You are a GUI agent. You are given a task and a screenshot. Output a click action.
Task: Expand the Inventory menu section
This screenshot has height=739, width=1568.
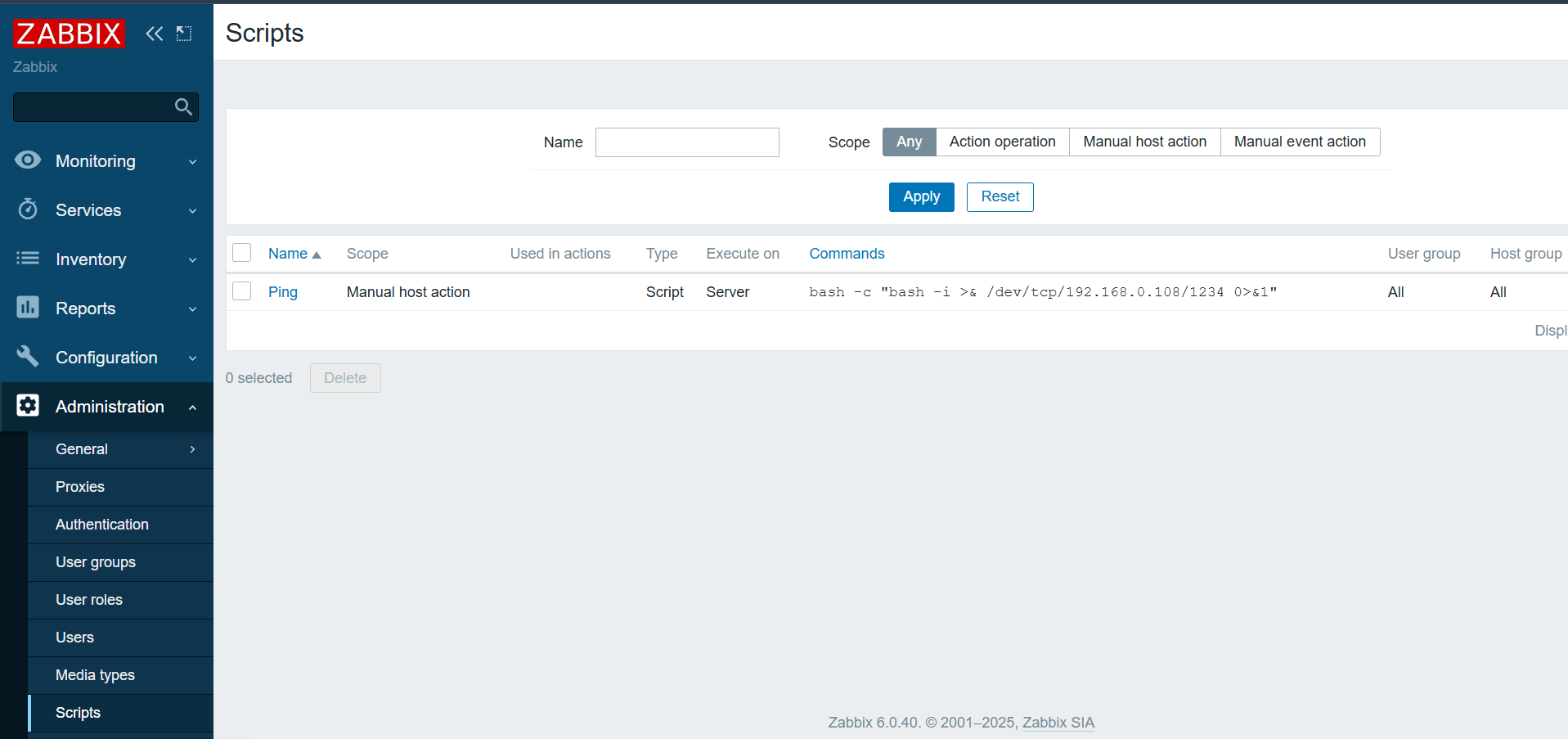click(106, 259)
